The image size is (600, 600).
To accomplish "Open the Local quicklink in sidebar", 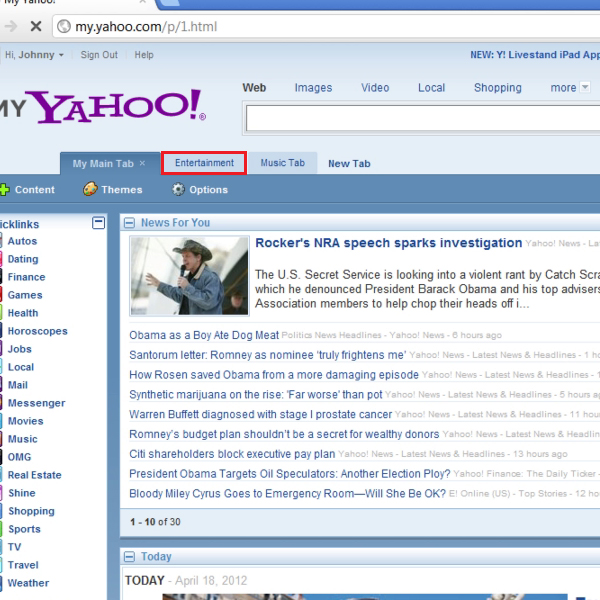I will 21,367.
